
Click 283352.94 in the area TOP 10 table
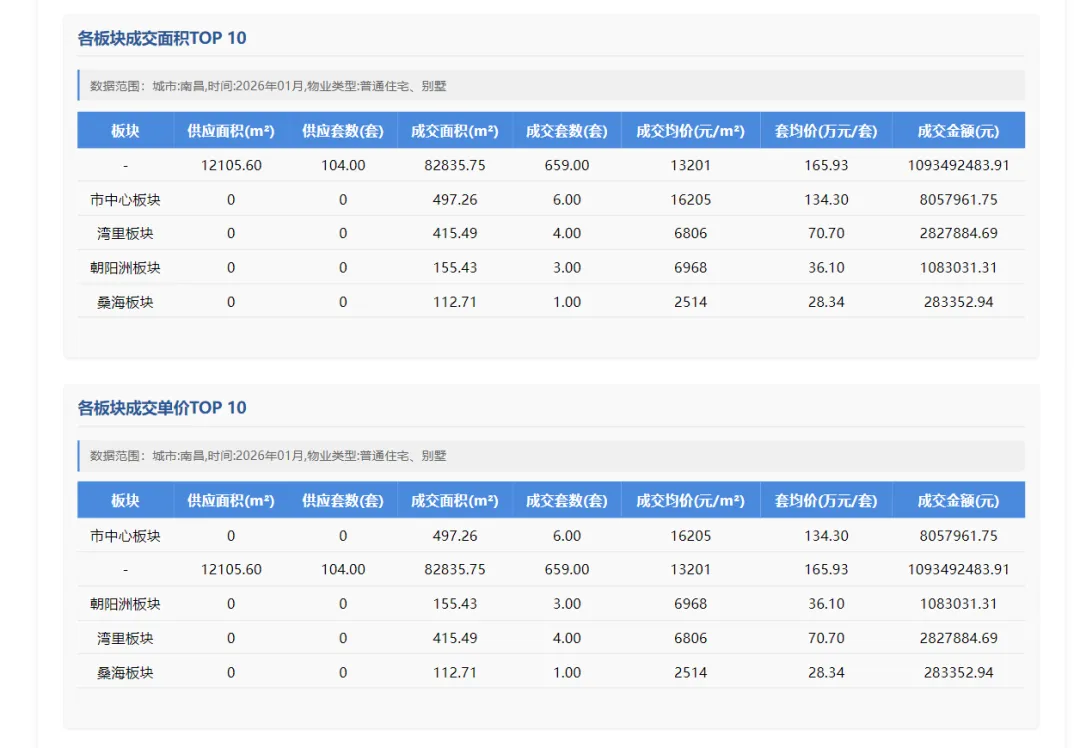point(958,302)
